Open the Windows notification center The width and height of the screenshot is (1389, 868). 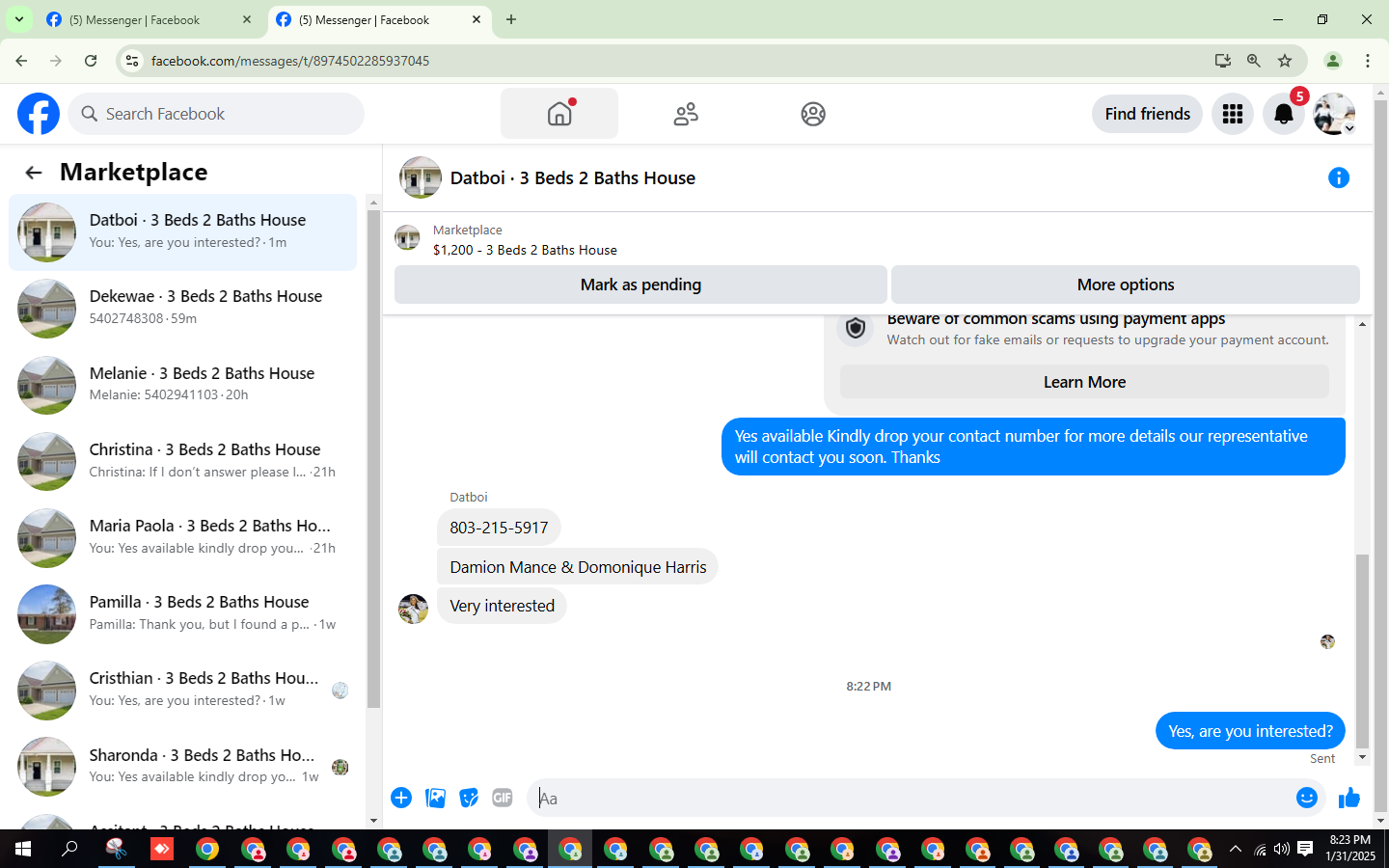click(1305, 849)
